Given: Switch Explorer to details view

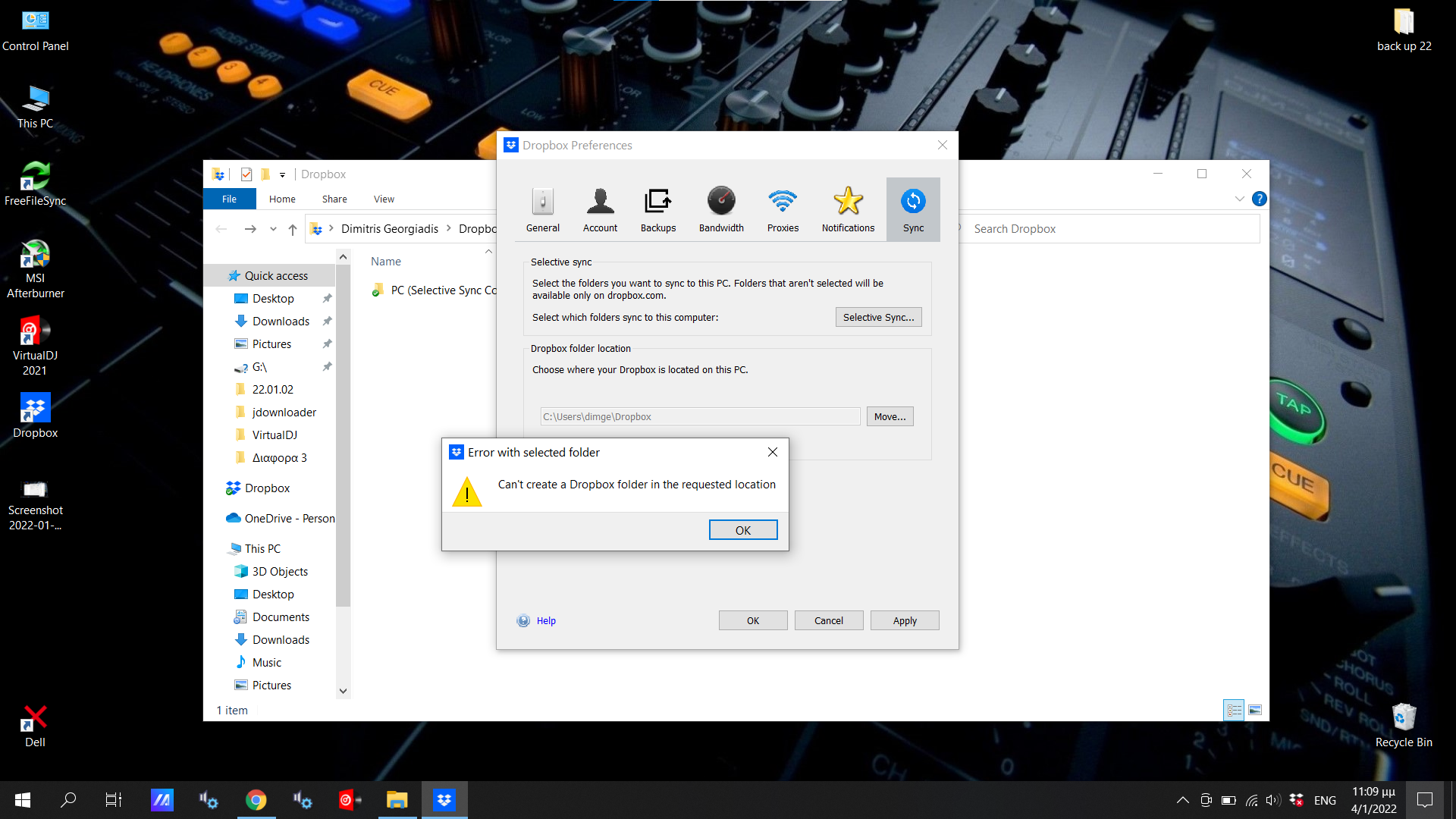Looking at the screenshot, I should (x=1234, y=710).
